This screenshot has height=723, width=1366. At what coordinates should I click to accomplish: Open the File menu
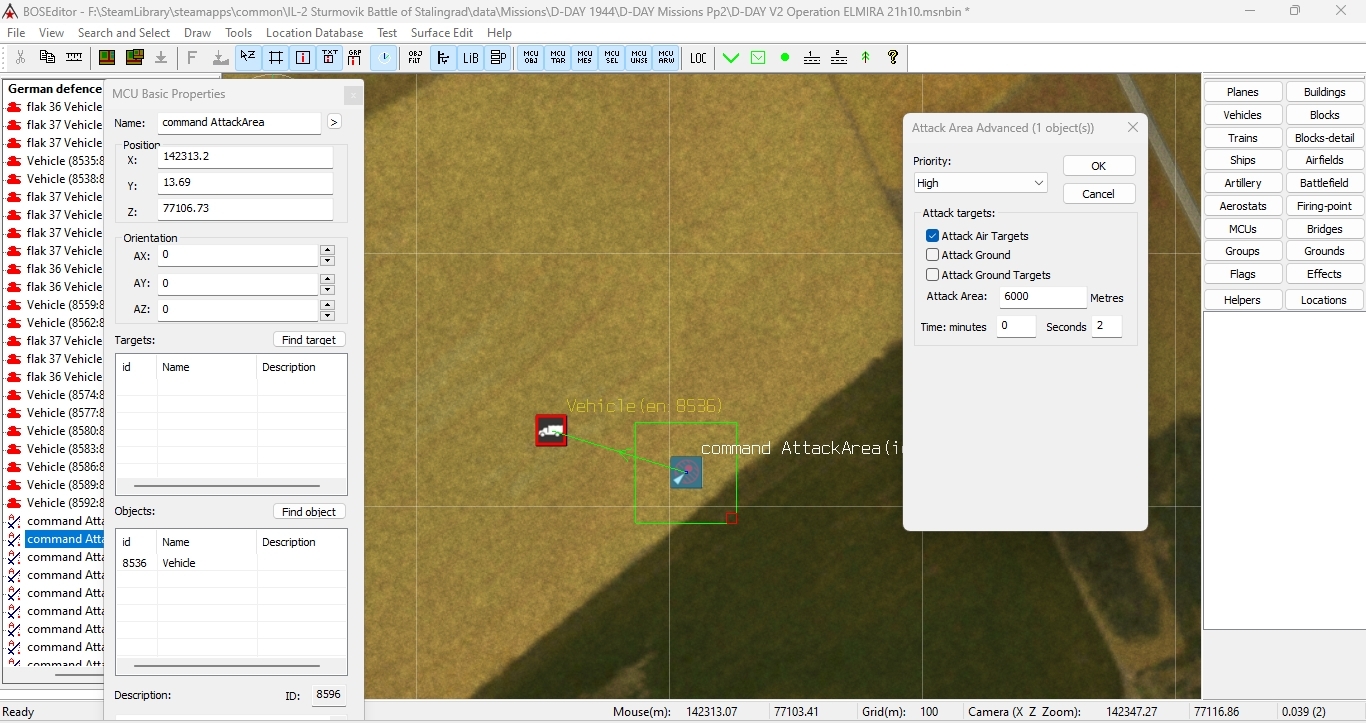pos(16,33)
